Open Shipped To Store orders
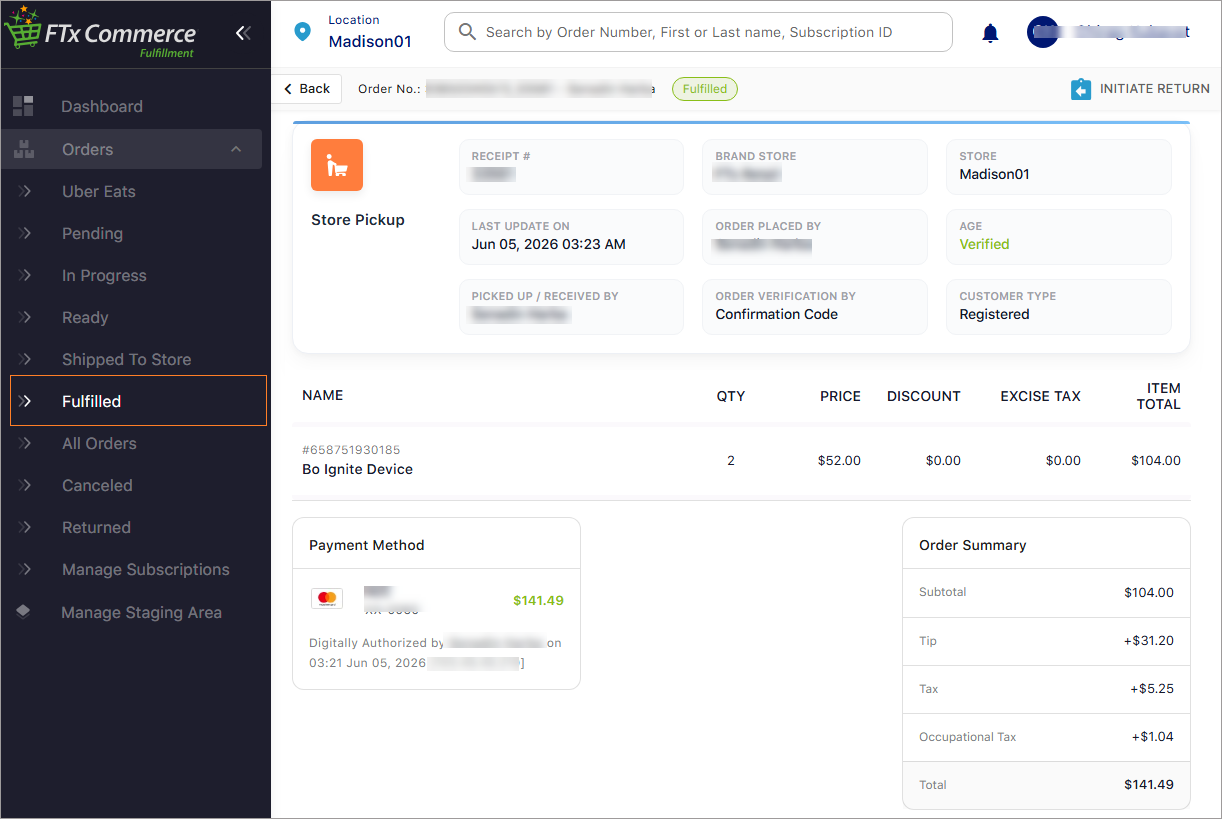1222x819 pixels. (x=126, y=359)
